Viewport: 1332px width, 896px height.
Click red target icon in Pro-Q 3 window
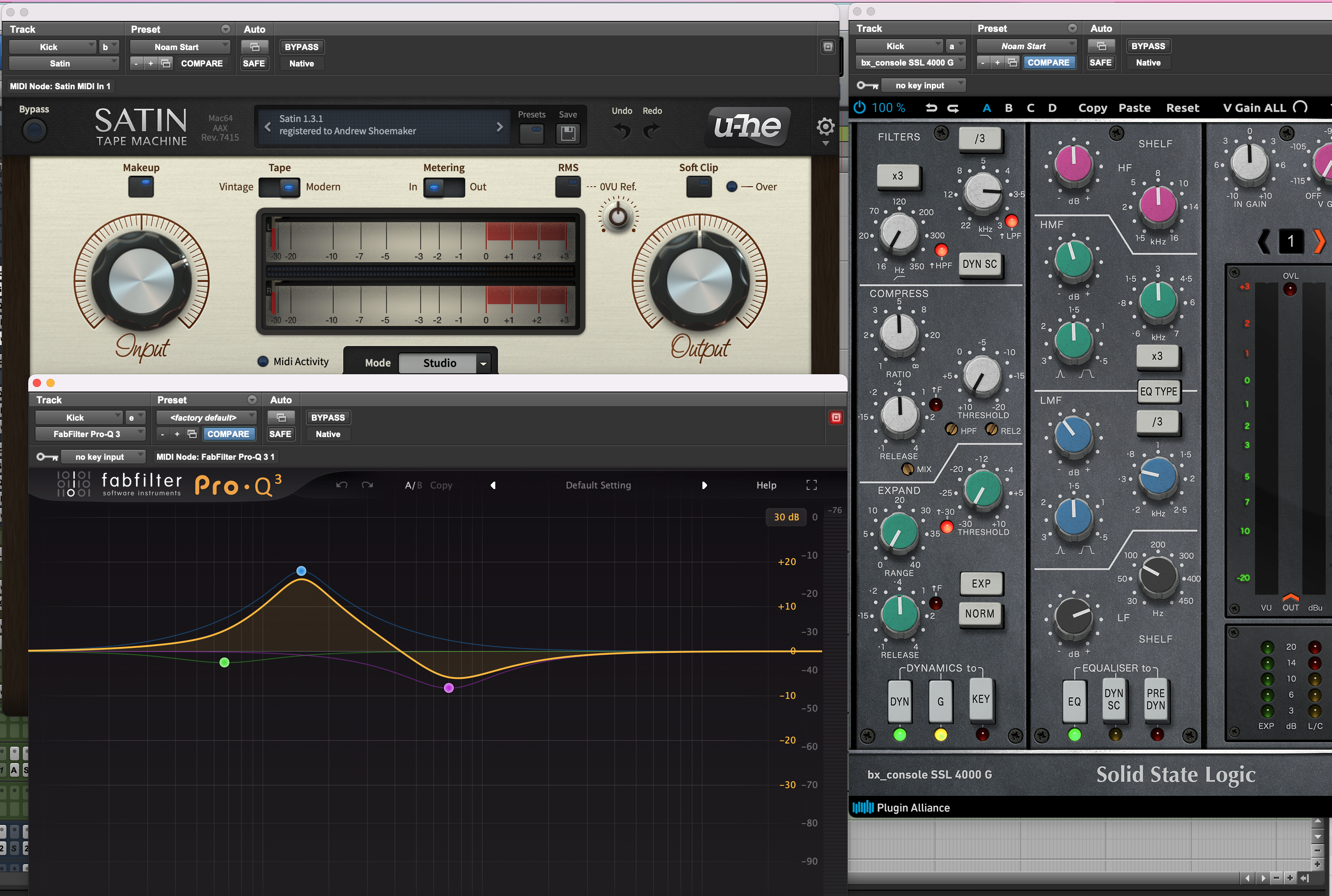tap(836, 417)
